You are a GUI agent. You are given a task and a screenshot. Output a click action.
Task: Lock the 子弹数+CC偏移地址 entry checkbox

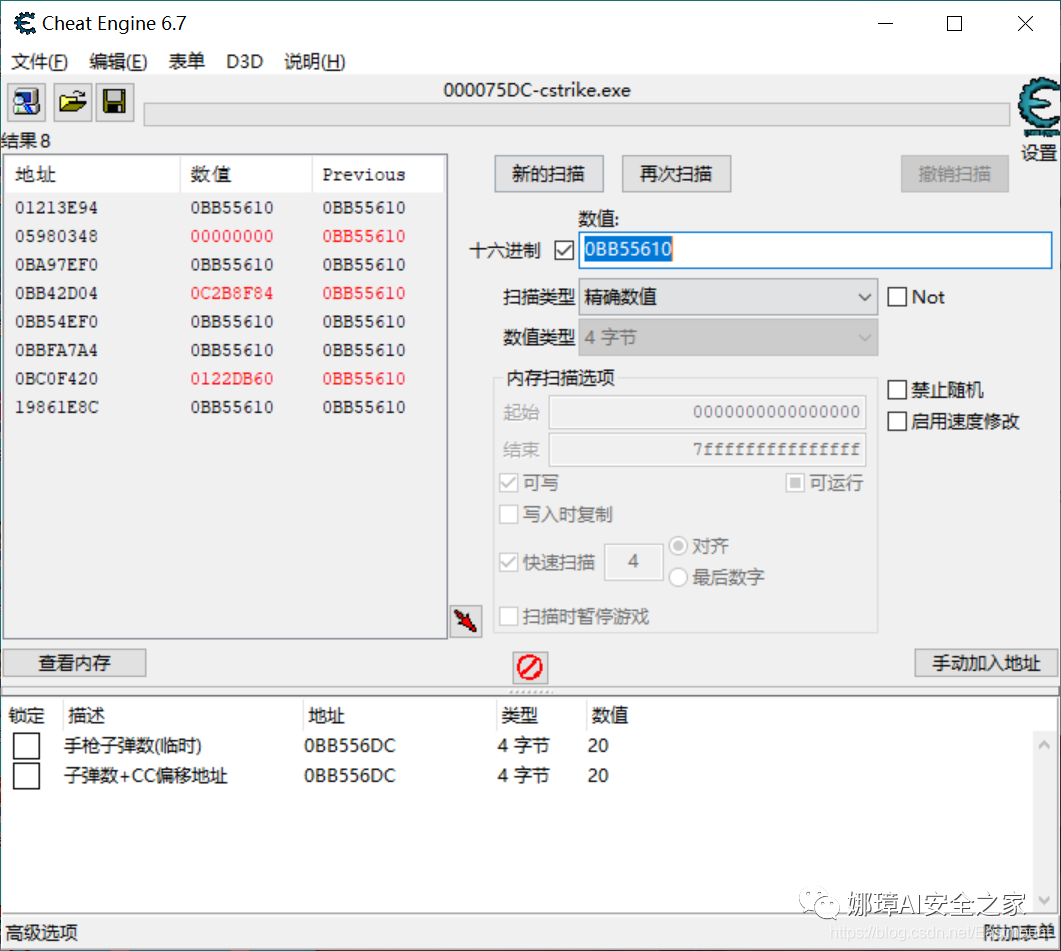tap(26, 776)
